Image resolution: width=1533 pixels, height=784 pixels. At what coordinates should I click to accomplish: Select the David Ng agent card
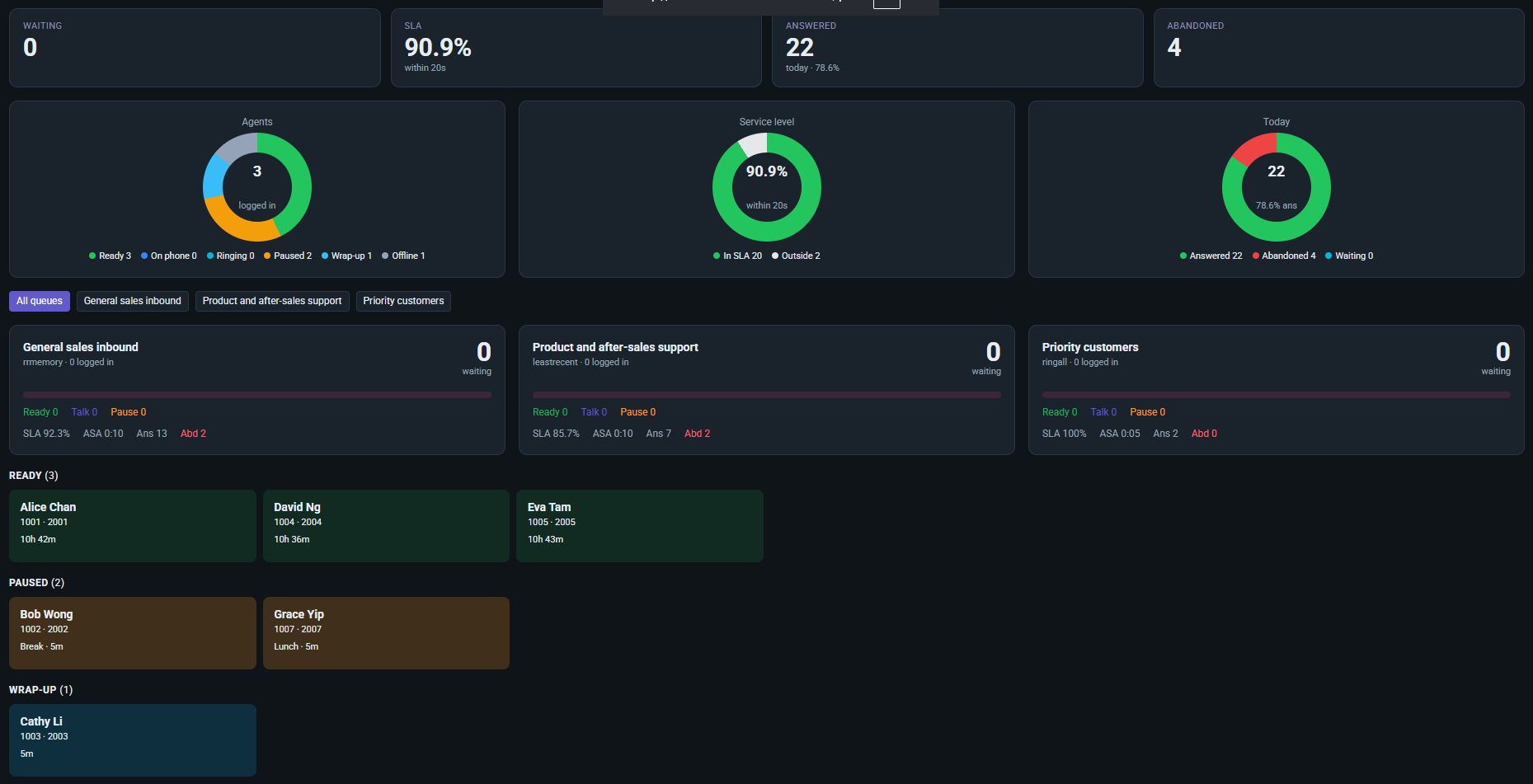[386, 526]
